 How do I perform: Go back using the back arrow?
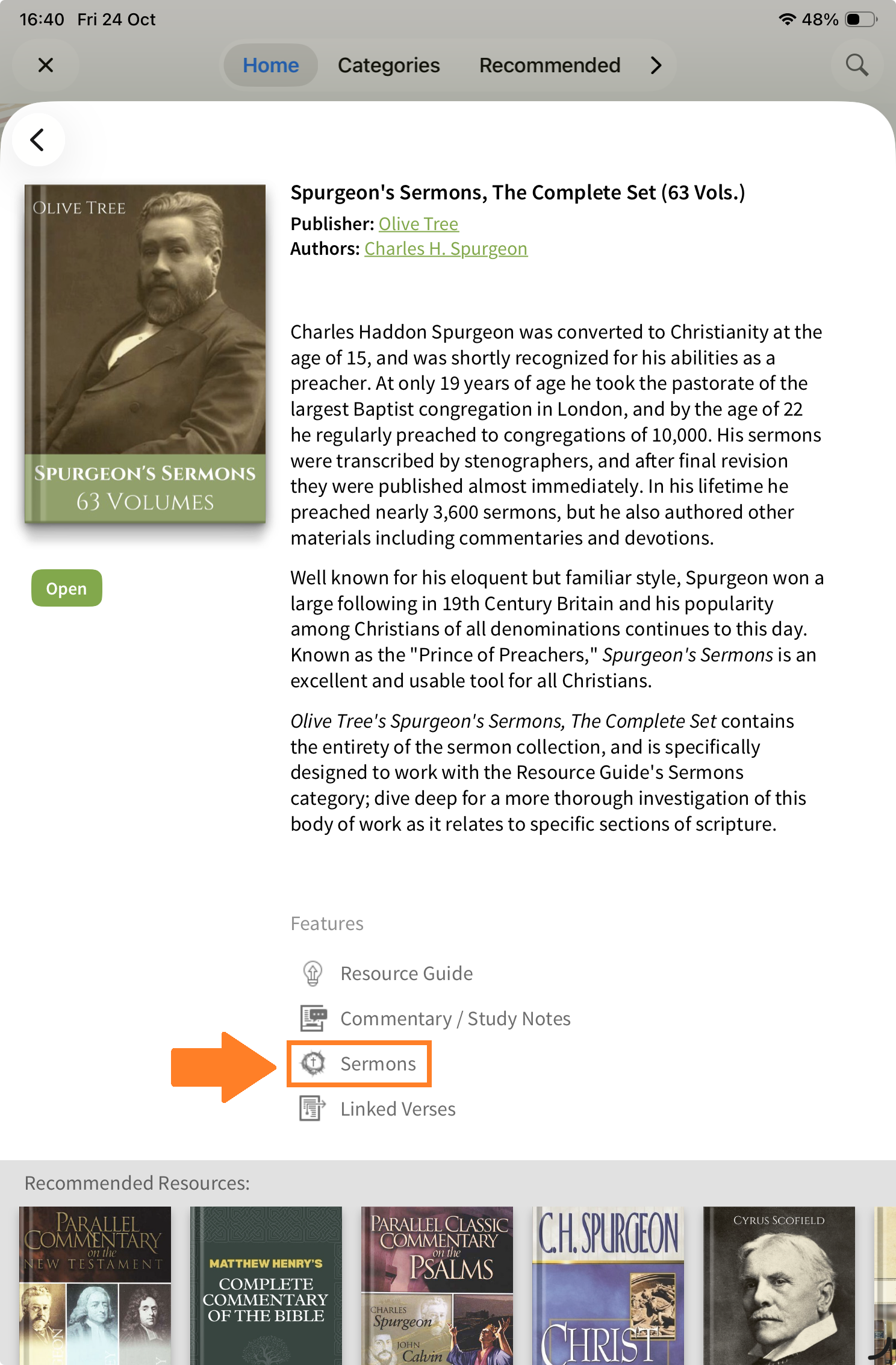point(38,140)
